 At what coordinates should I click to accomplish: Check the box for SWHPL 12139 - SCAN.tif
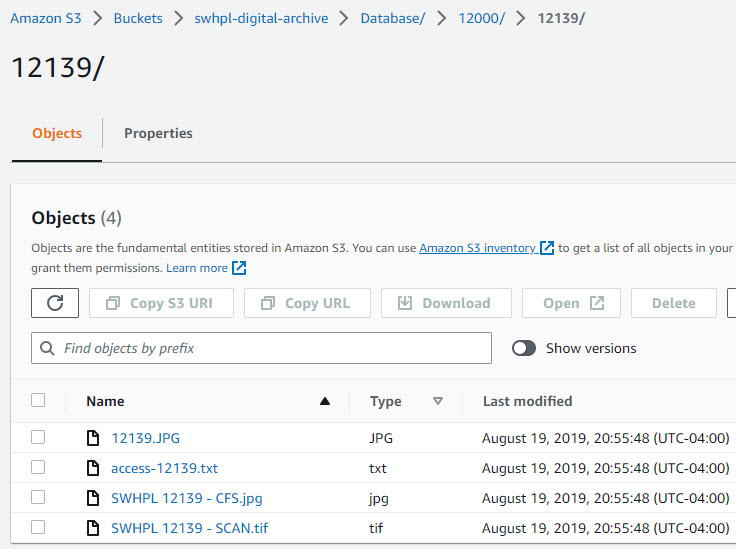tap(38, 527)
